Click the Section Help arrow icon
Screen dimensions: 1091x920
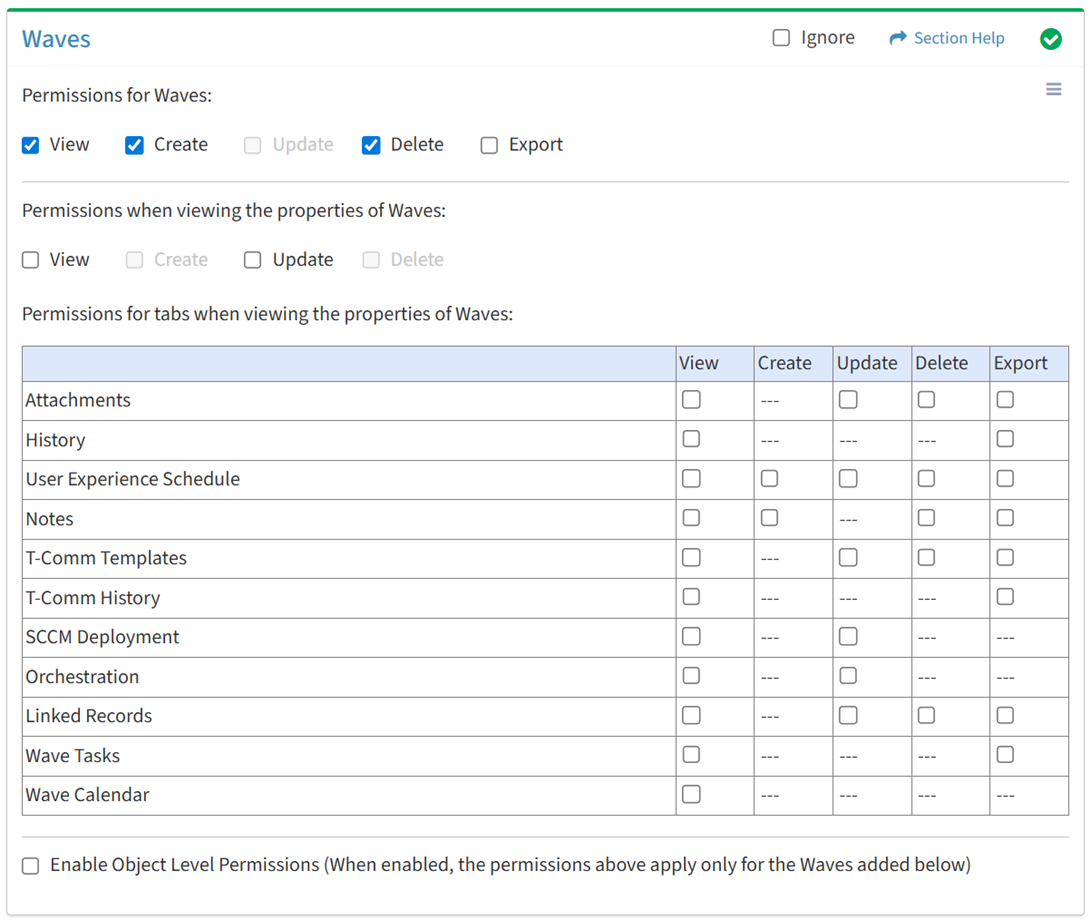[897, 38]
